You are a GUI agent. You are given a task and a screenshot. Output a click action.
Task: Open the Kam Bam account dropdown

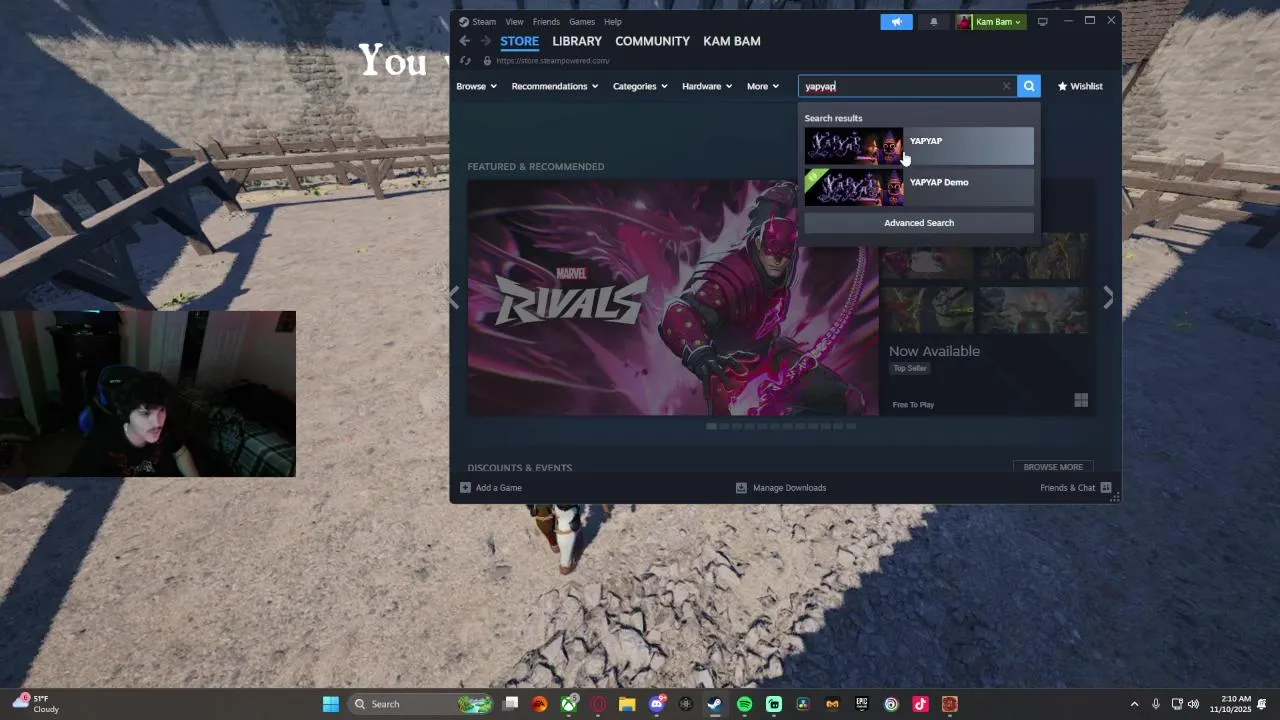coord(991,21)
